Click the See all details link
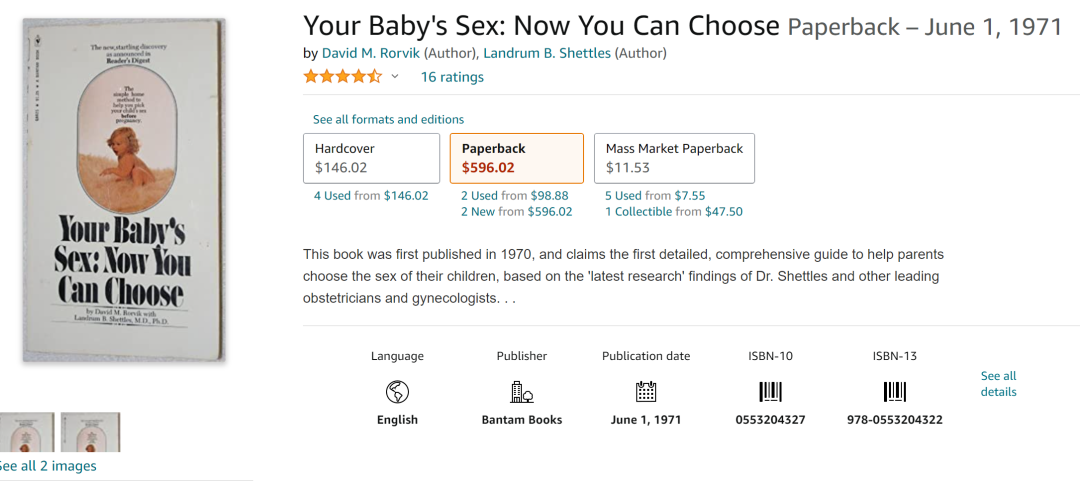The height and width of the screenshot is (485, 1080). pos(998,384)
